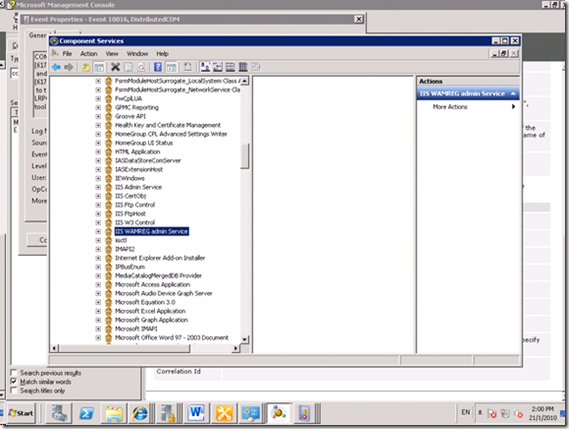Click the Start button
Screen dimensions: 569x429
tap(21, 413)
